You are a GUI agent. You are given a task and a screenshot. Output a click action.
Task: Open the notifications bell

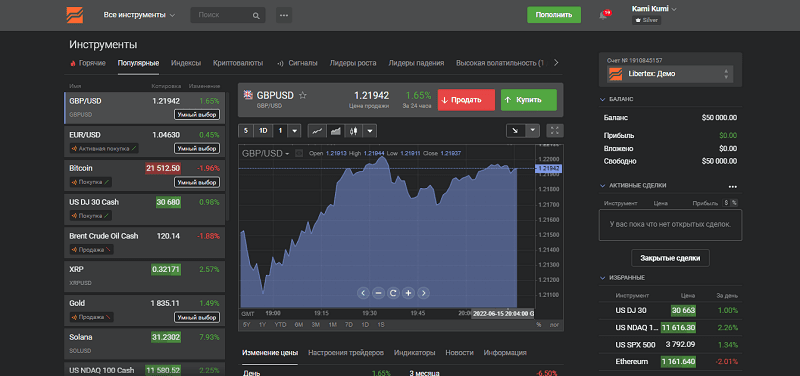[x=604, y=15]
